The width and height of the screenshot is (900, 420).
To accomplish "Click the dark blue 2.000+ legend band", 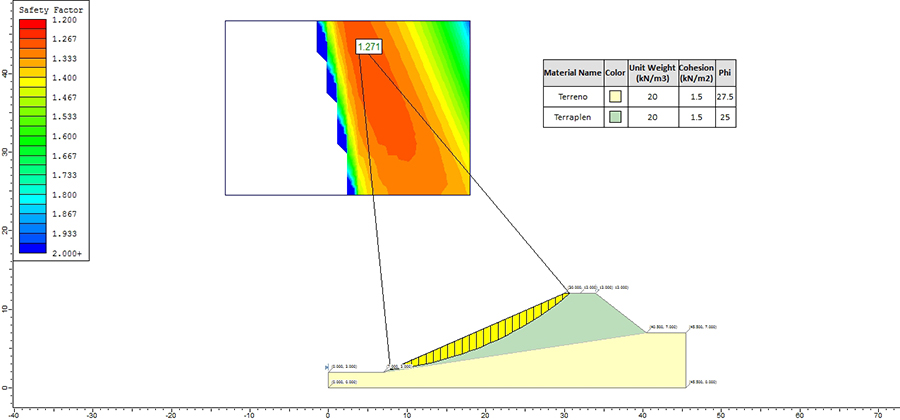I will (32, 248).
